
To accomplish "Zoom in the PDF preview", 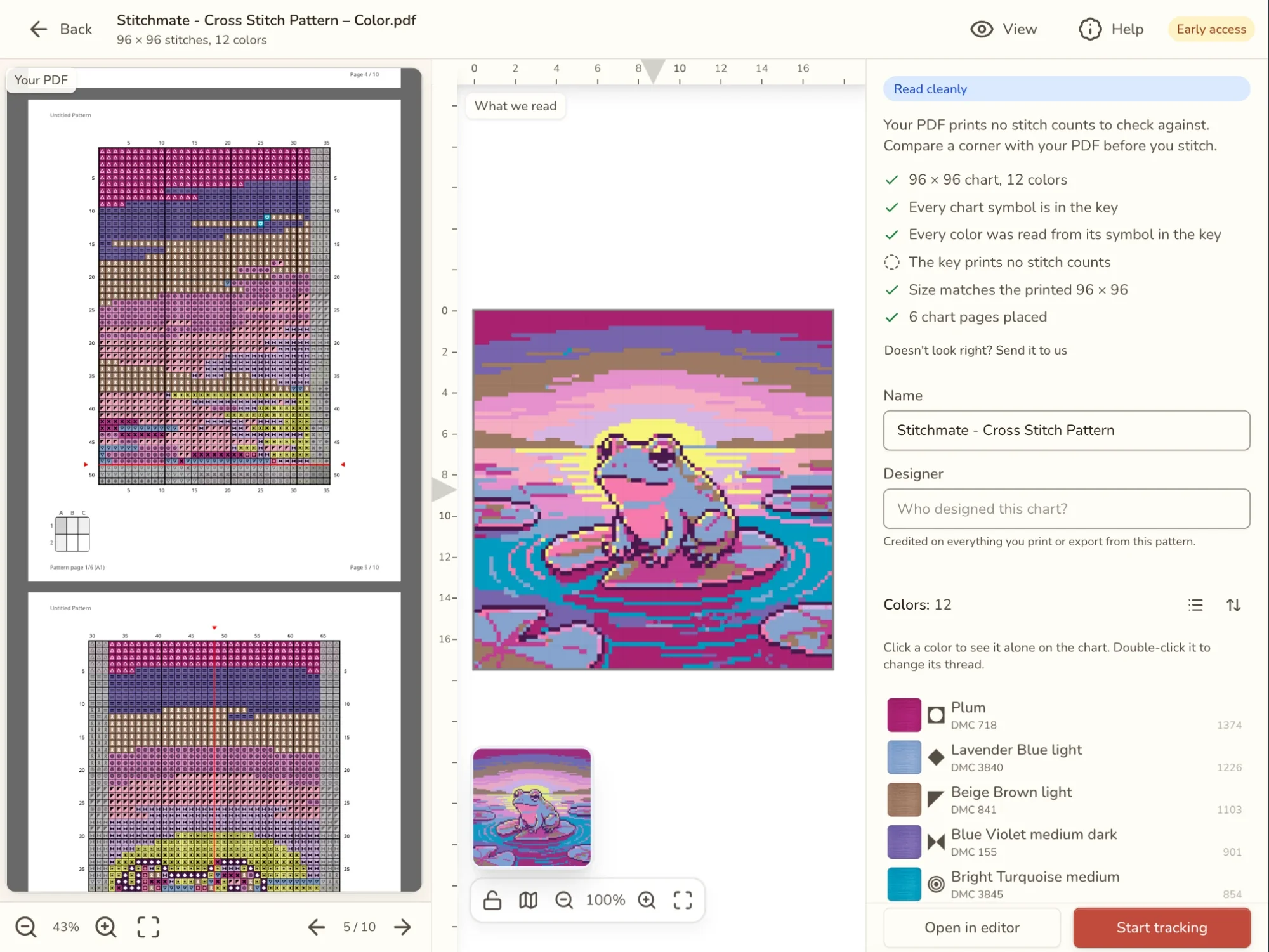I will (106, 927).
